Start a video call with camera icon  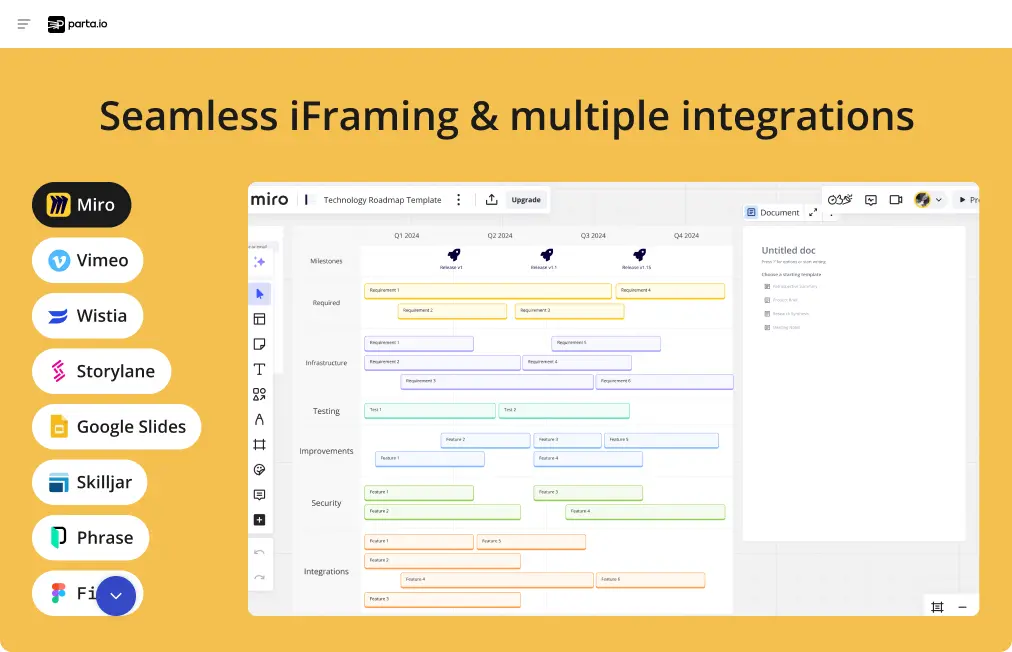coord(896,200)
